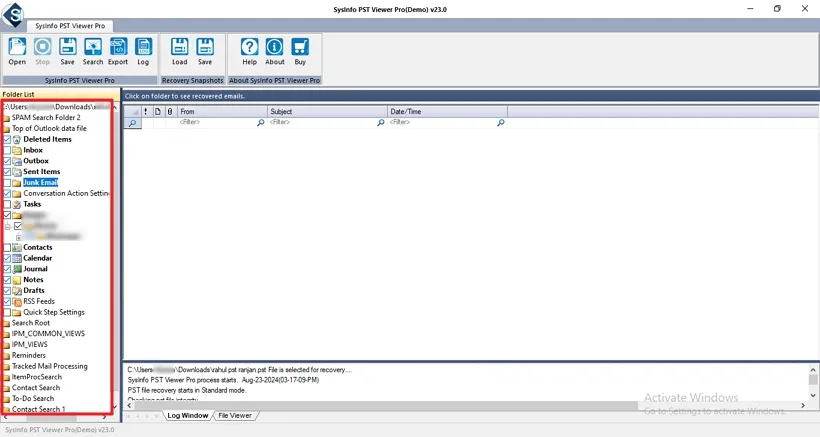Expand the nested blurred child folder

[18, 237]
